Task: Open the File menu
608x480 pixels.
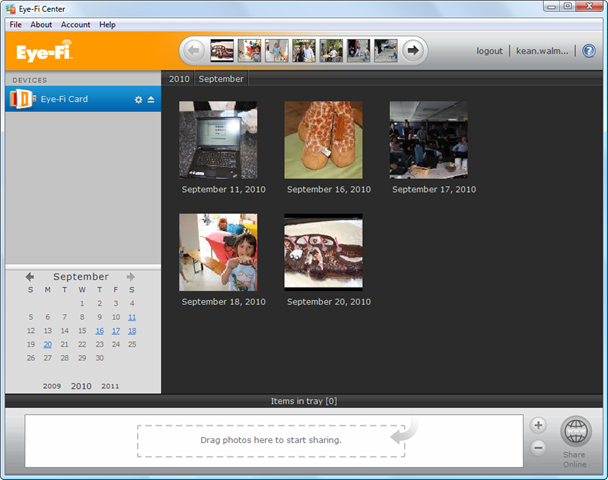Action: pos(15,24)
